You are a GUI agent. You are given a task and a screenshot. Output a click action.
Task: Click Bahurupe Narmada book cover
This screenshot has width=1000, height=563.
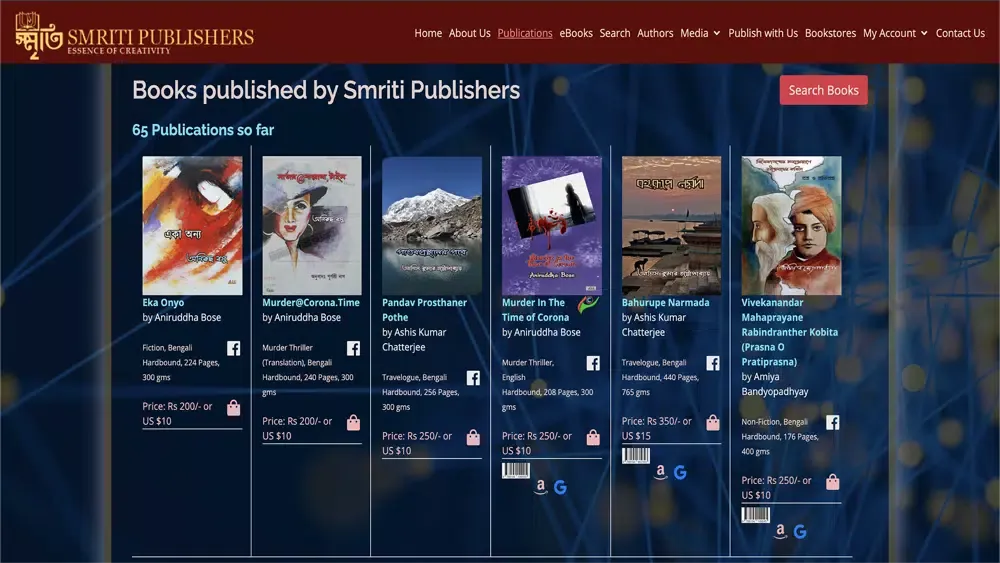(672, 225)
